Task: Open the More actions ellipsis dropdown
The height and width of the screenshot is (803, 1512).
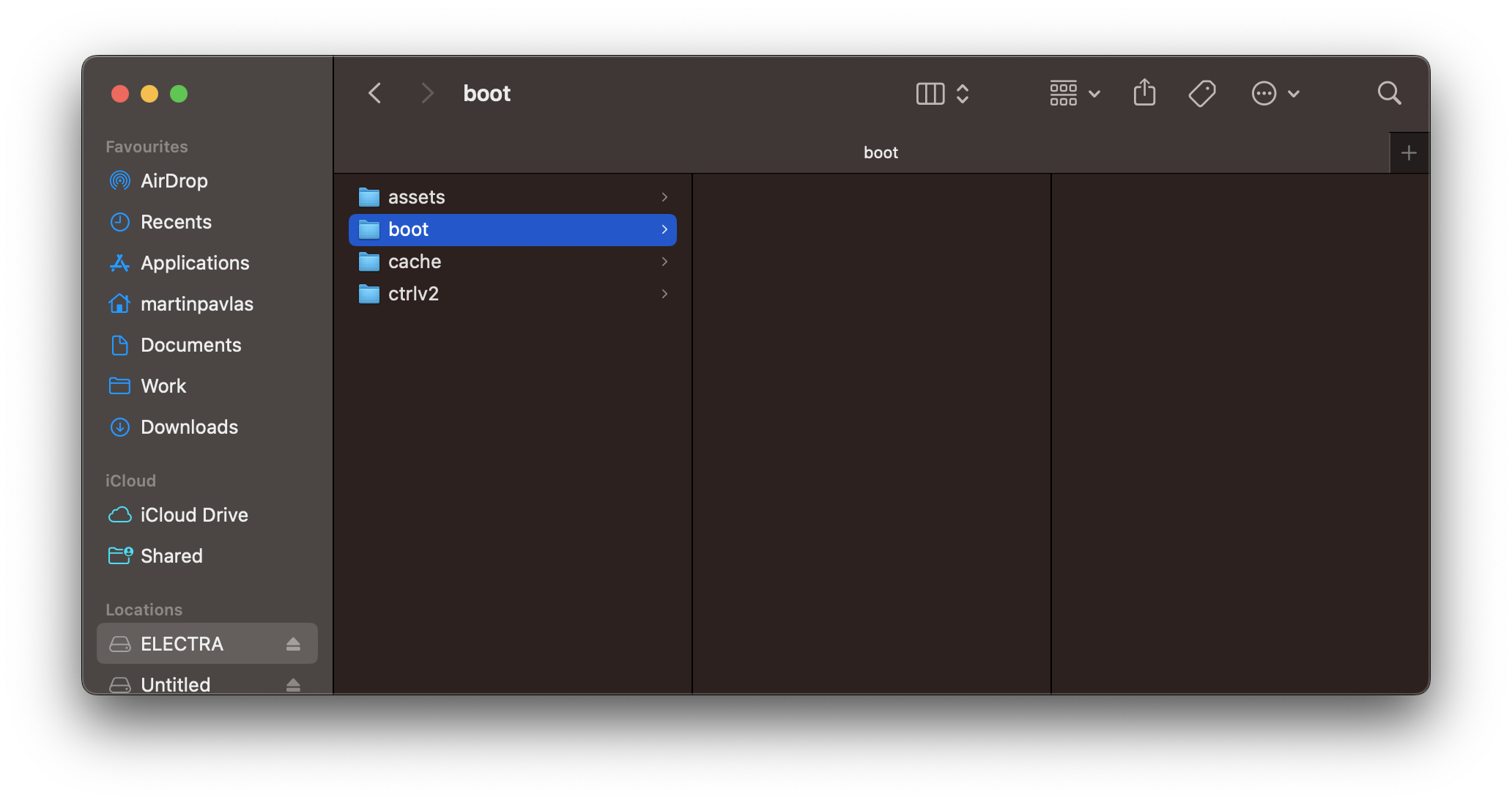Action: pyautogui.click(x=1275, y=93)
